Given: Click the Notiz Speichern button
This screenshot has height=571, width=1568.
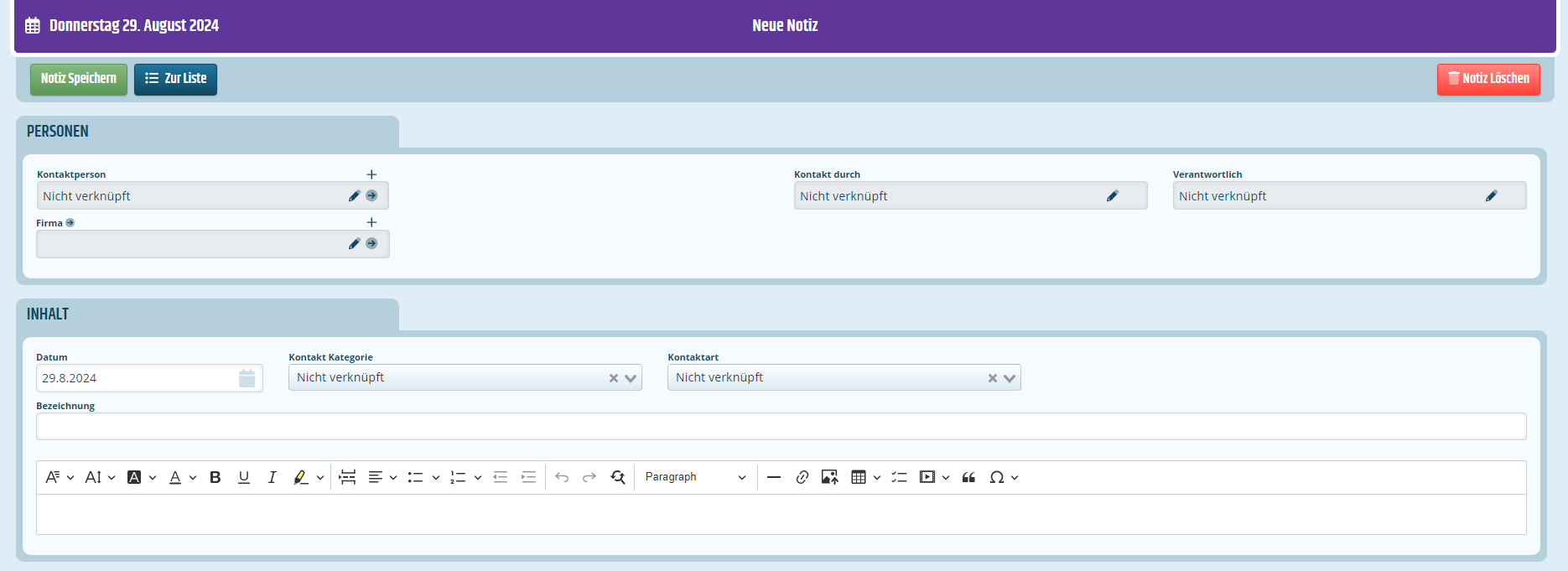Looking at the screenshot, I should point(79,79).
